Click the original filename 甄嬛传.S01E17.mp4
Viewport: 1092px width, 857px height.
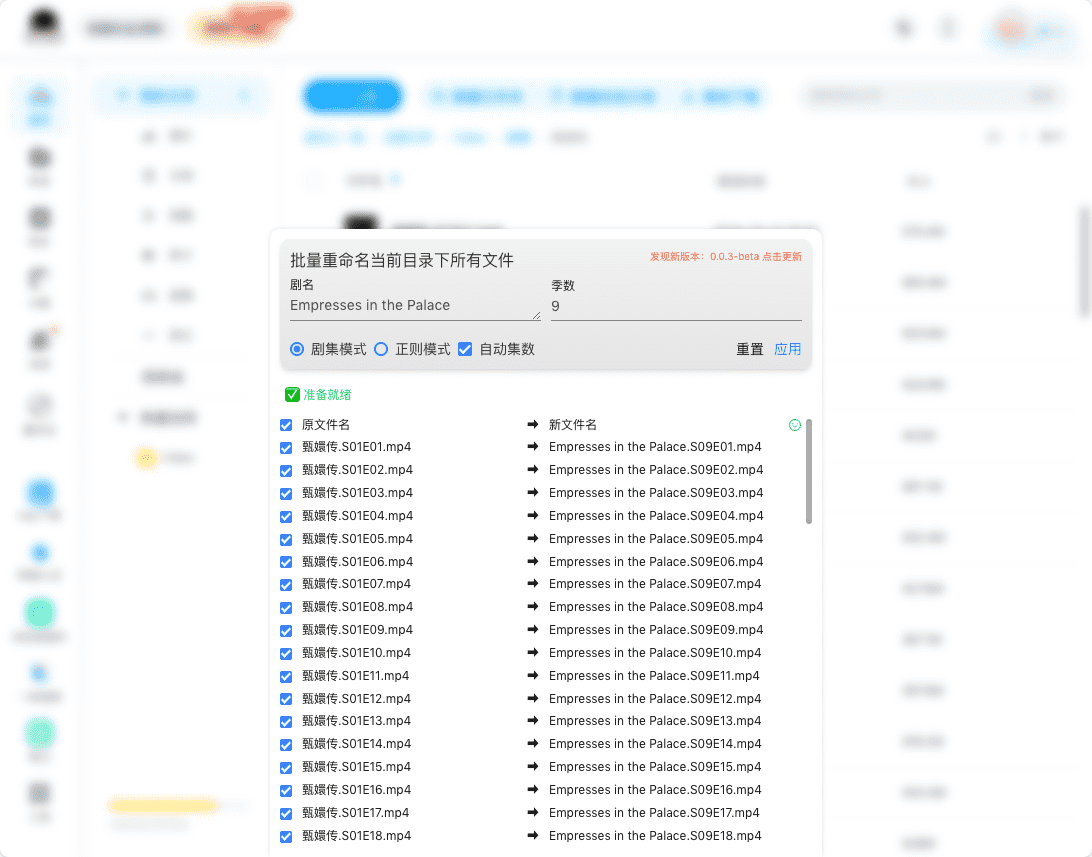click(x=356, y=813)
